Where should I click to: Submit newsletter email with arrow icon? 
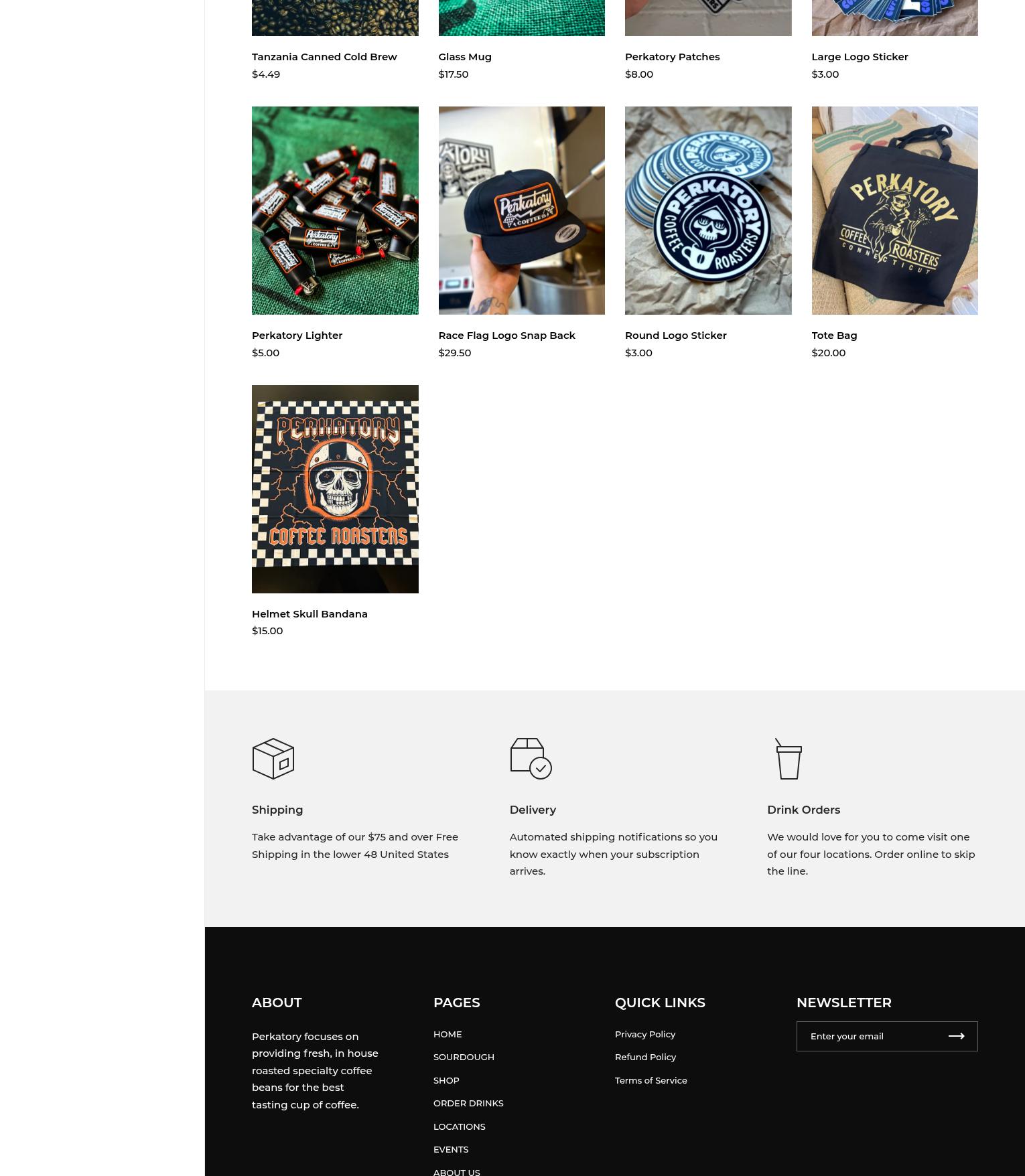[956, 1036]
